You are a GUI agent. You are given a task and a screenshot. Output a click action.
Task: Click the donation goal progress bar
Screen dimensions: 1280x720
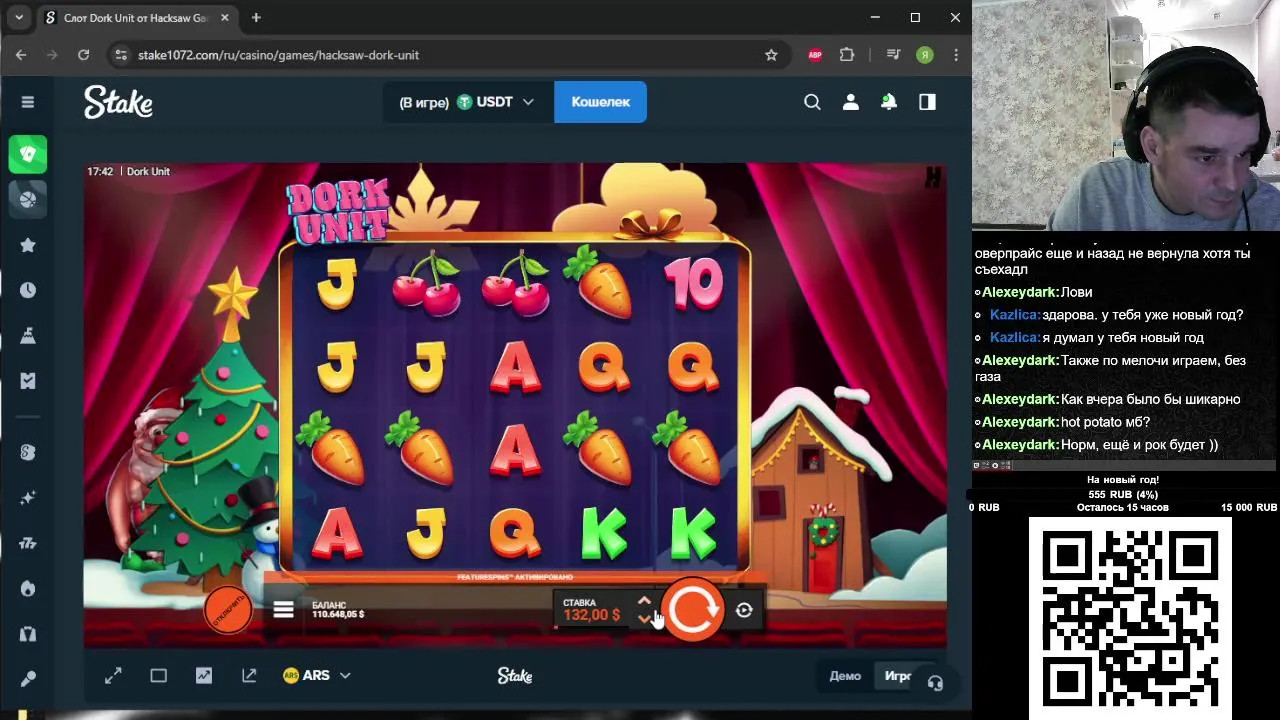tap(1123, 494)
